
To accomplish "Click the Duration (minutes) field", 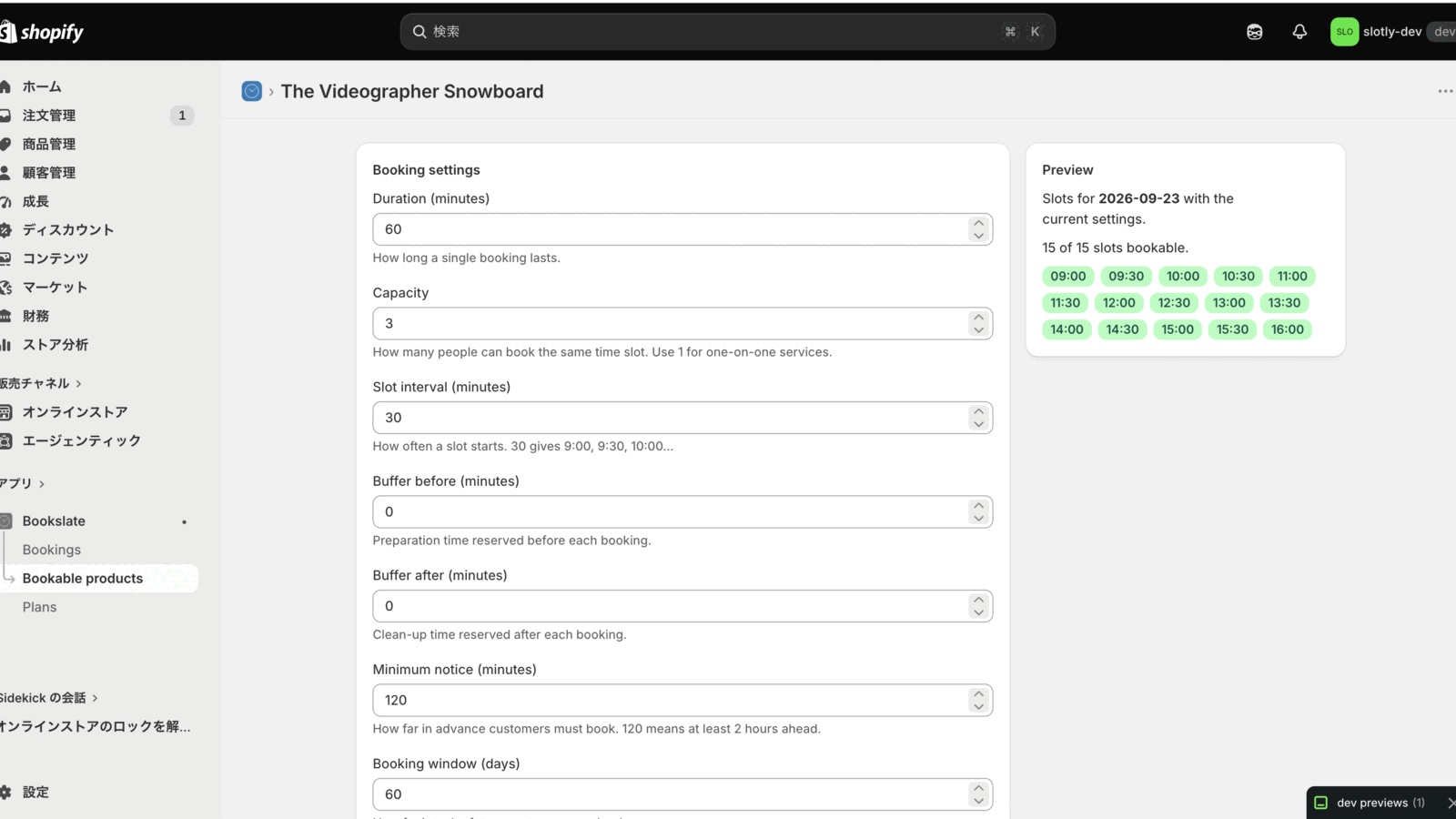I will point(682,229).
